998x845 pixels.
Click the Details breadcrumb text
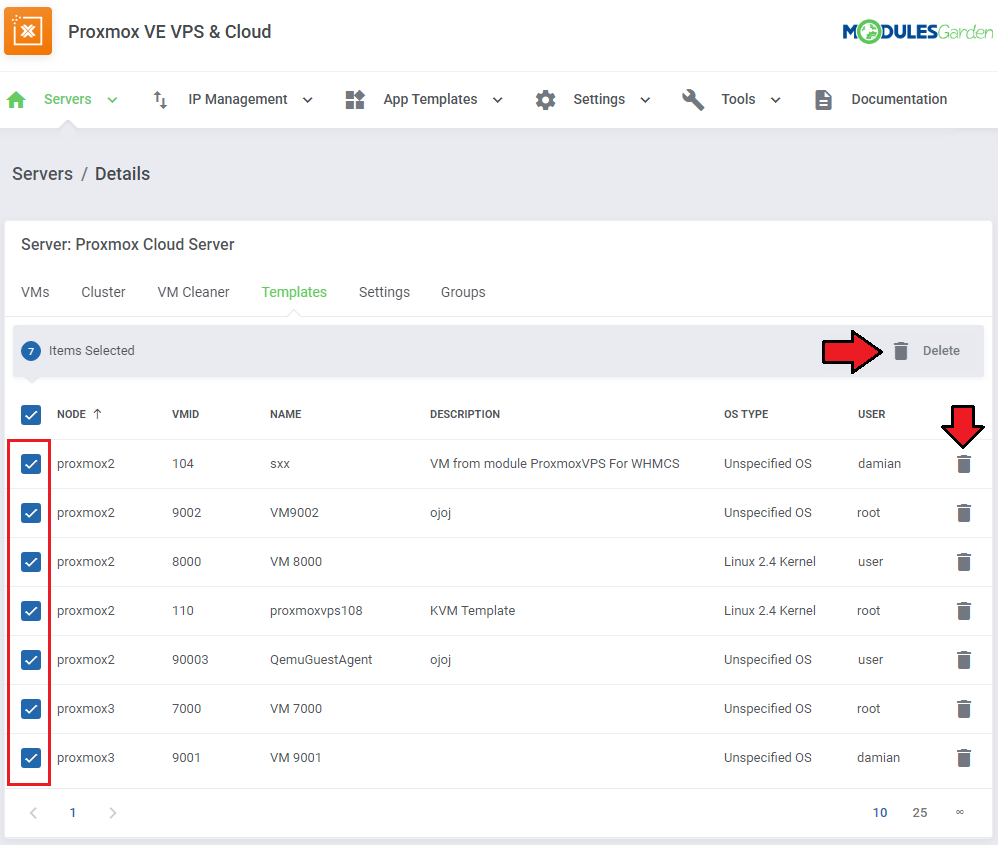pos(122,174)
